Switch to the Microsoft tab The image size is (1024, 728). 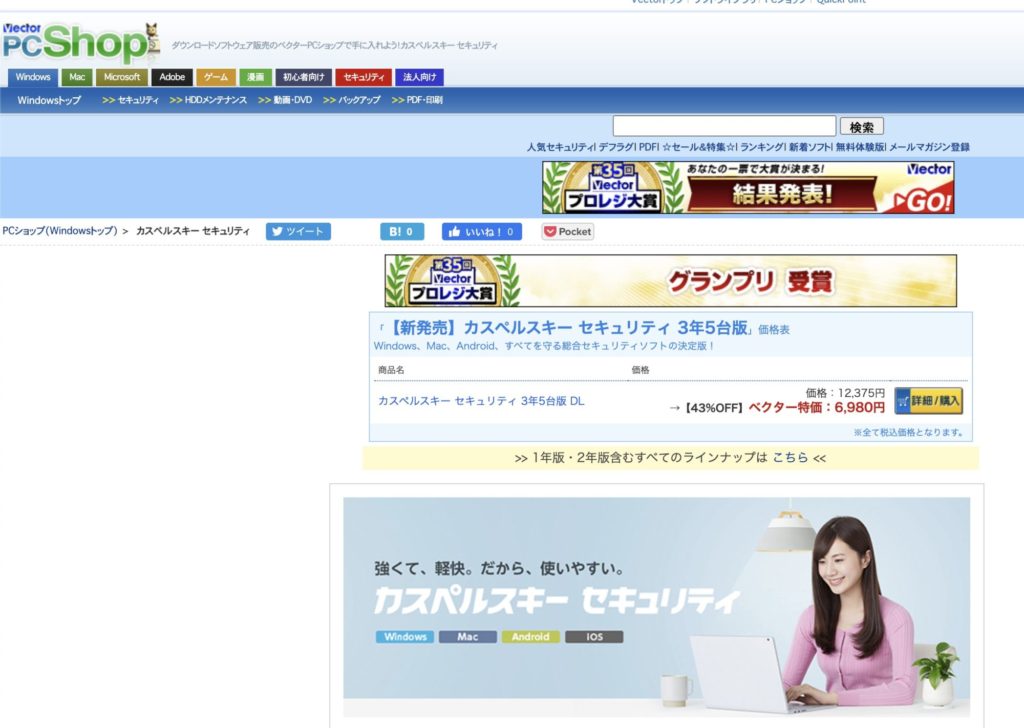(122, 77)
